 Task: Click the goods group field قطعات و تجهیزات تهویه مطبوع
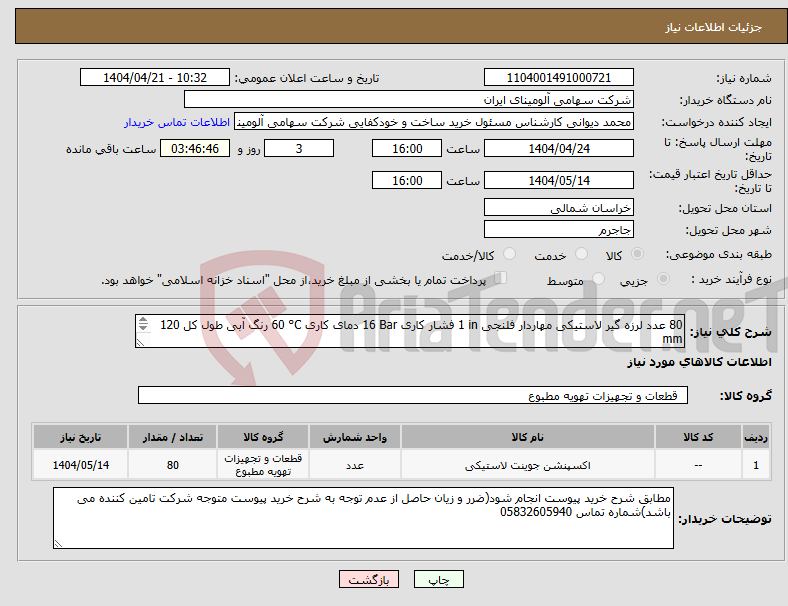413,395
